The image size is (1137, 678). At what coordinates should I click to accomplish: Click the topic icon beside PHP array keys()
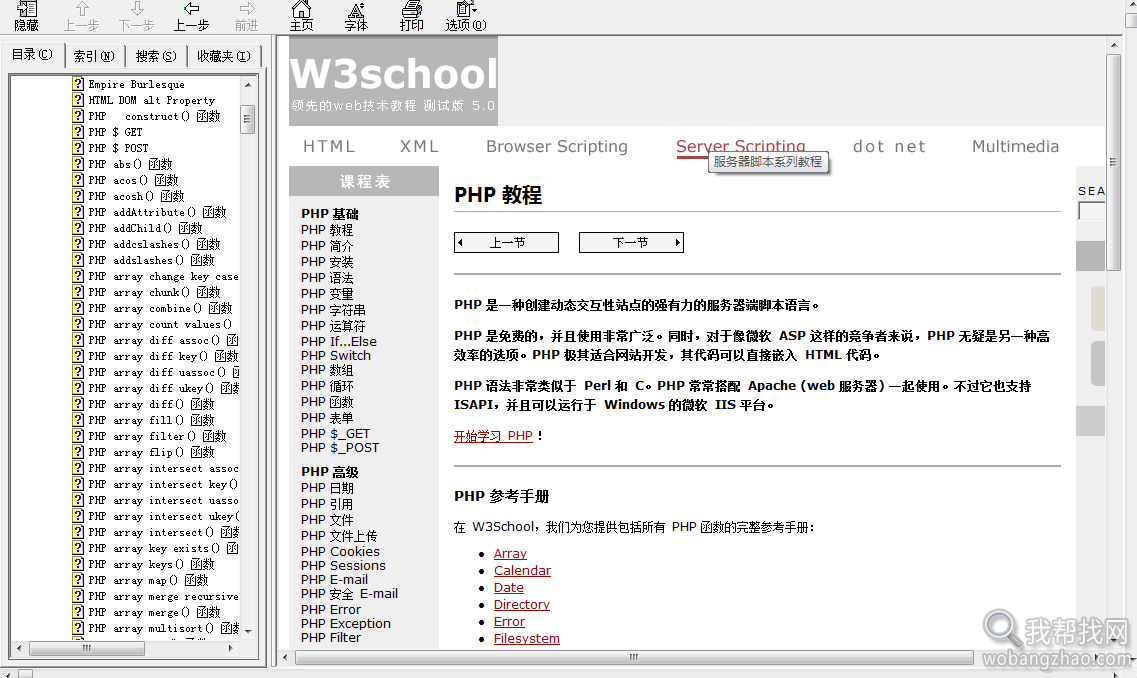[78, 564]
